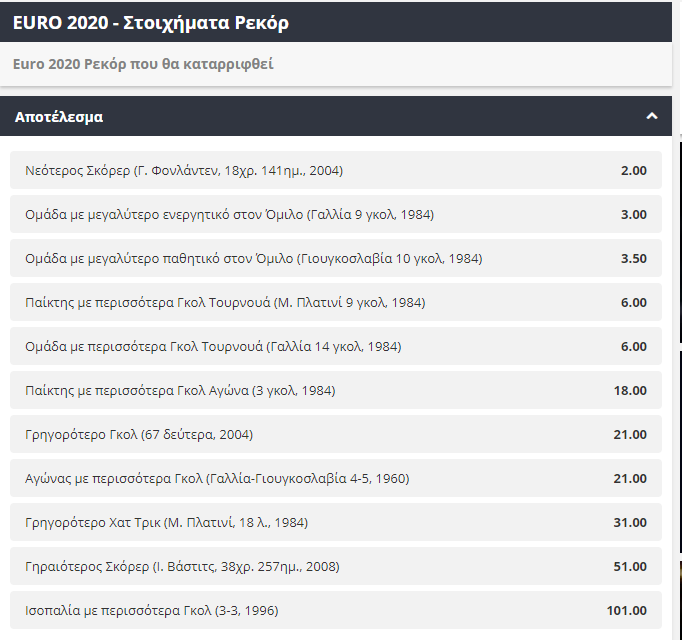This screenshot has height=640, width=682.
Task: Pick μεγαλύτερο παθητικό στον Όμιλο bet
Action: pyautogui.click(x=336, y=258)
